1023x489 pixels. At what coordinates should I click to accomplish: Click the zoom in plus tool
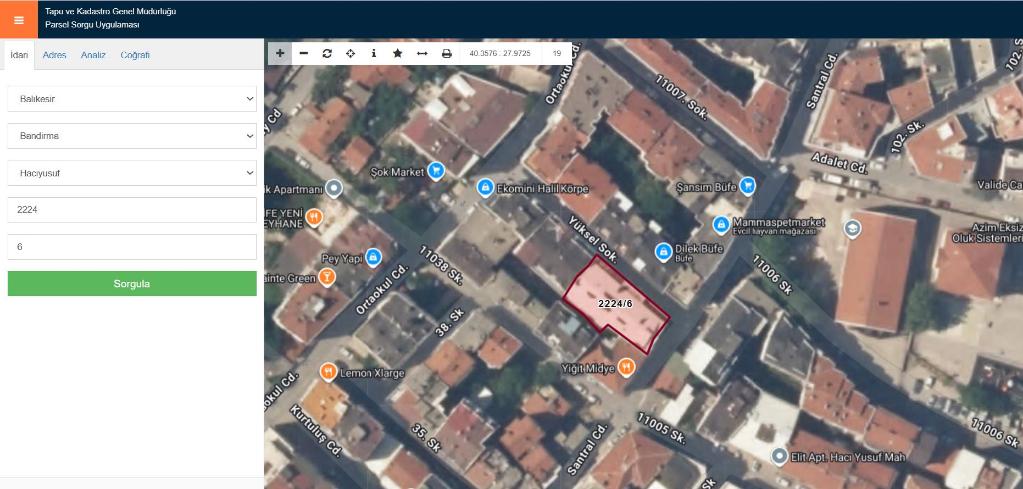[x=280, y=53]
